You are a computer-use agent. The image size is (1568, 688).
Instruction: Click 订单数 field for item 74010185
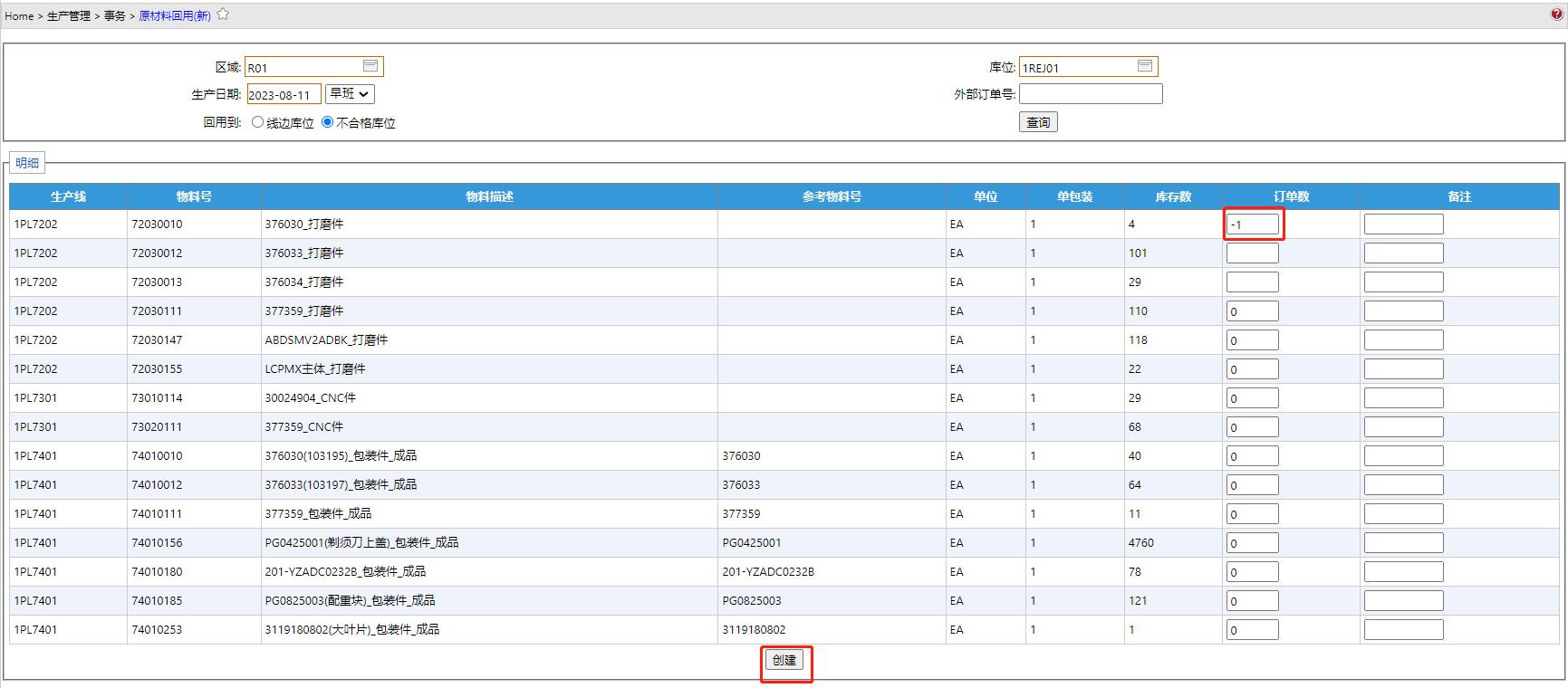click(1253, 601)
